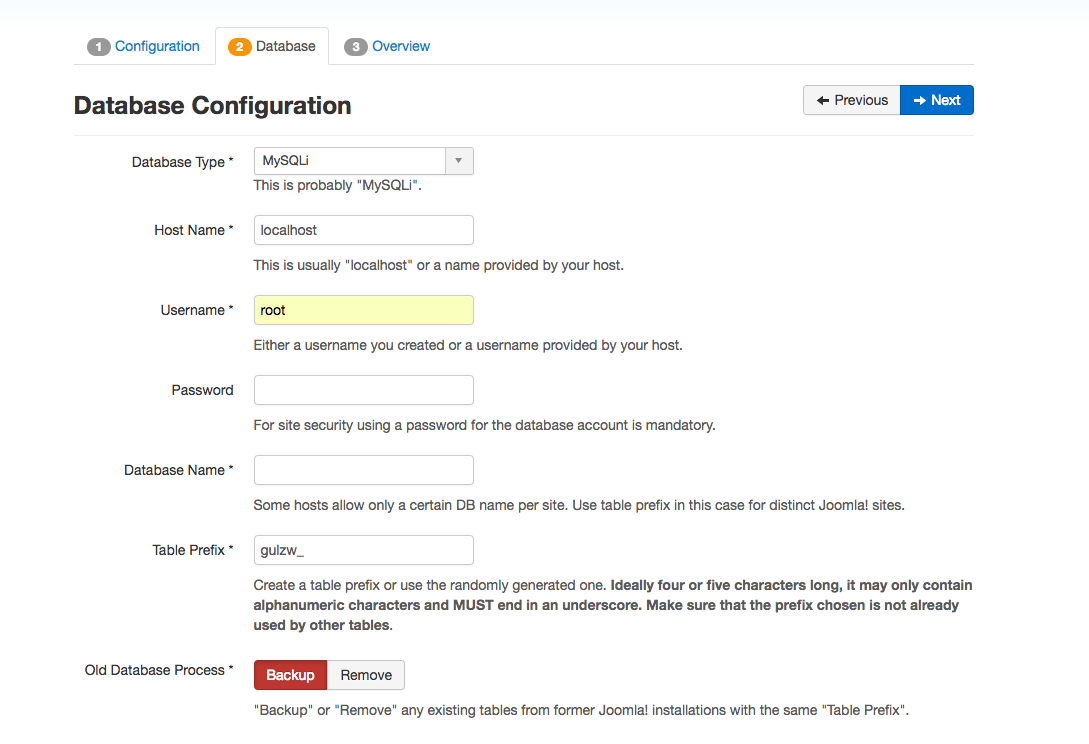Click the left arrow icon on Previous
1089x744 pixels.
[x=823, y=100]
